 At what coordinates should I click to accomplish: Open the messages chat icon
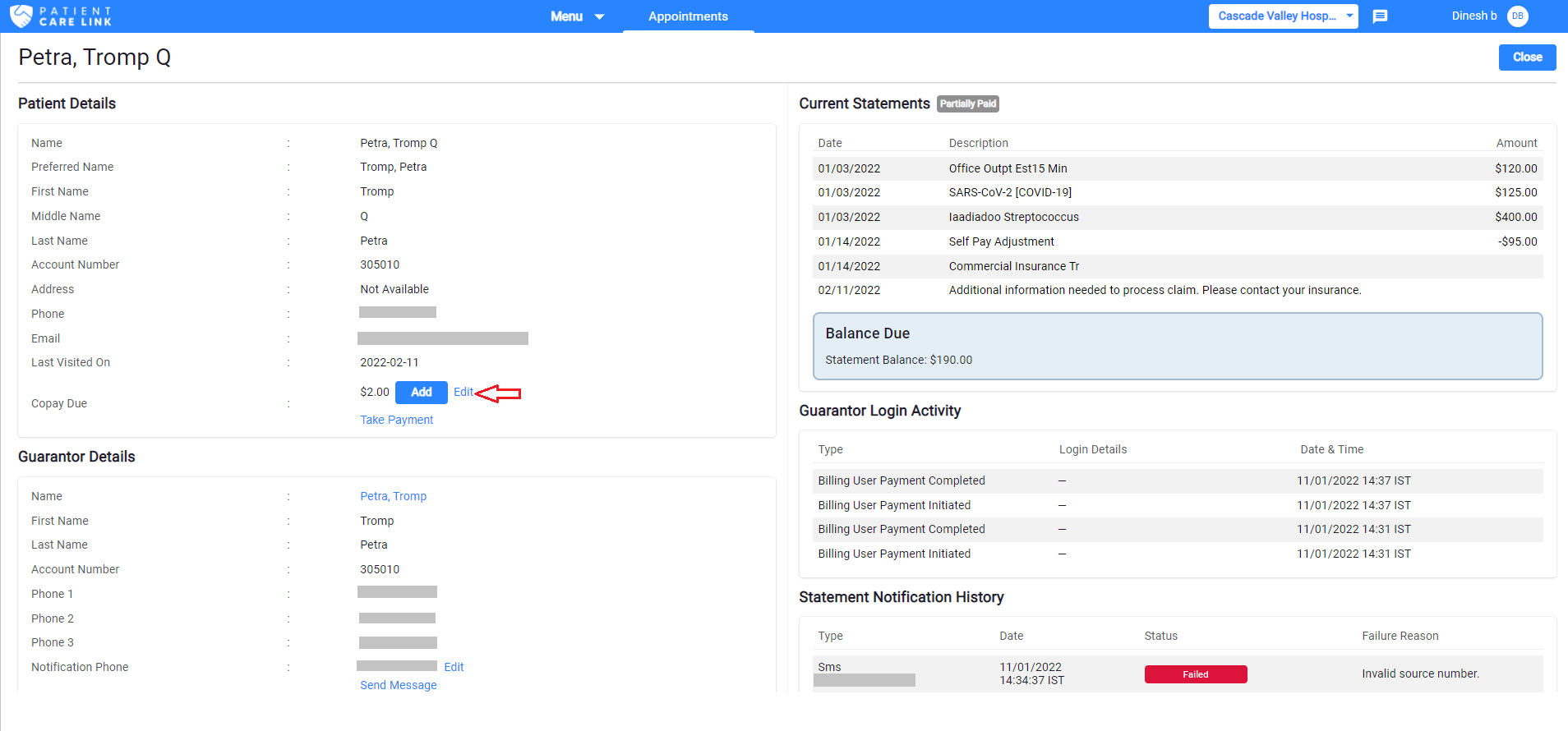1380,16
